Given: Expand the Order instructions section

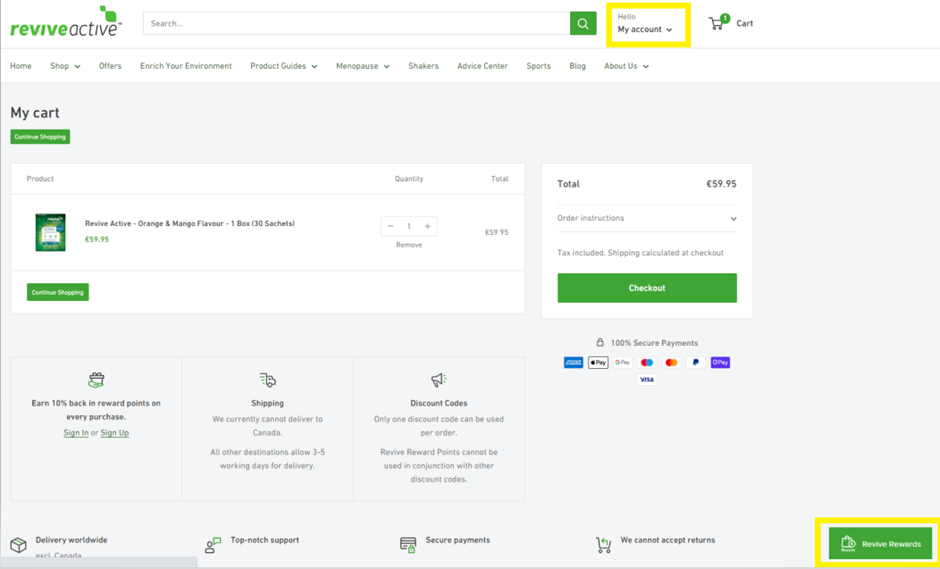Looking at the screenshot, I should tap(647, 218).
